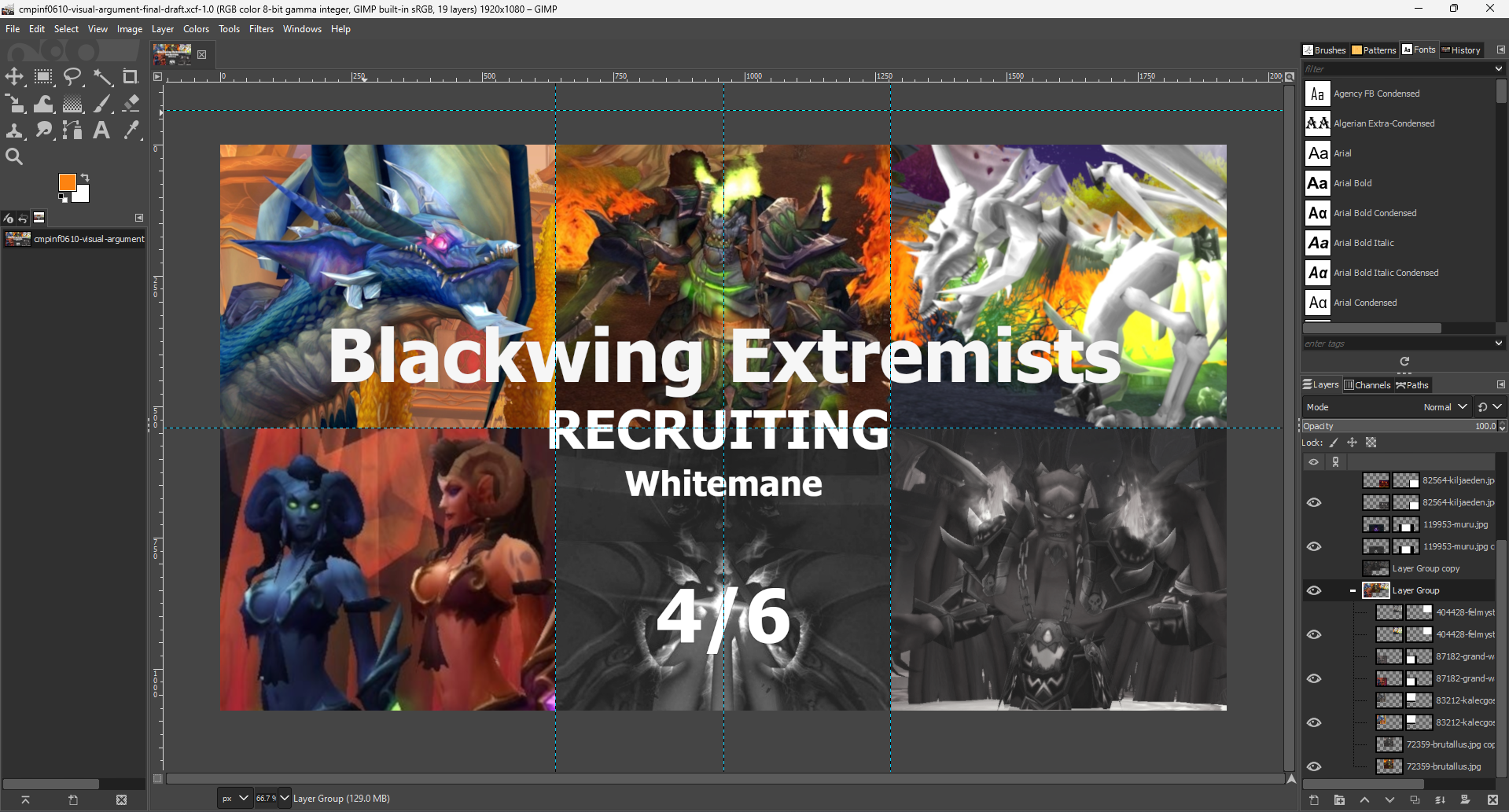Duplicate the selected layer
This screenshot has width=1509, height=812.
click(x=1415, y=800)
